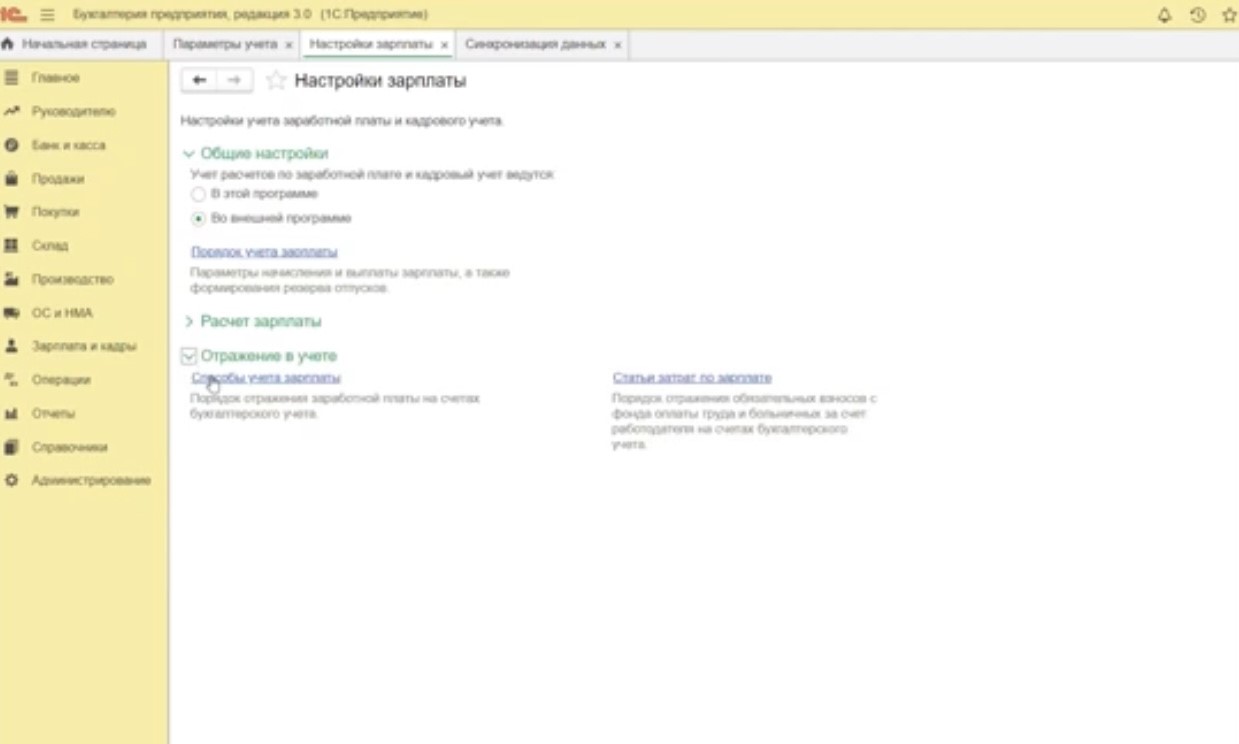The image size is (1239, 744).
Task: Select the 'Во внешней программе' radio button
Action: pos(198,219)
